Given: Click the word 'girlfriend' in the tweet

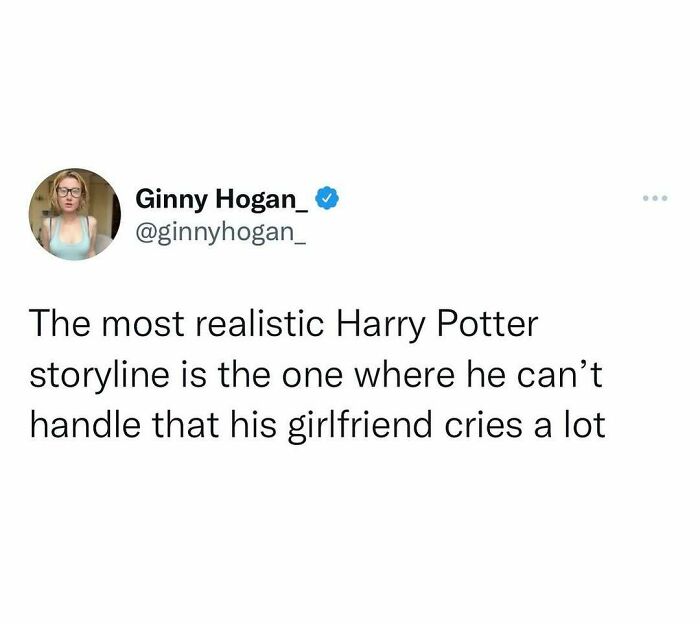Looking at the screenshot, I should pyautogui.click(x=359, y=425).
